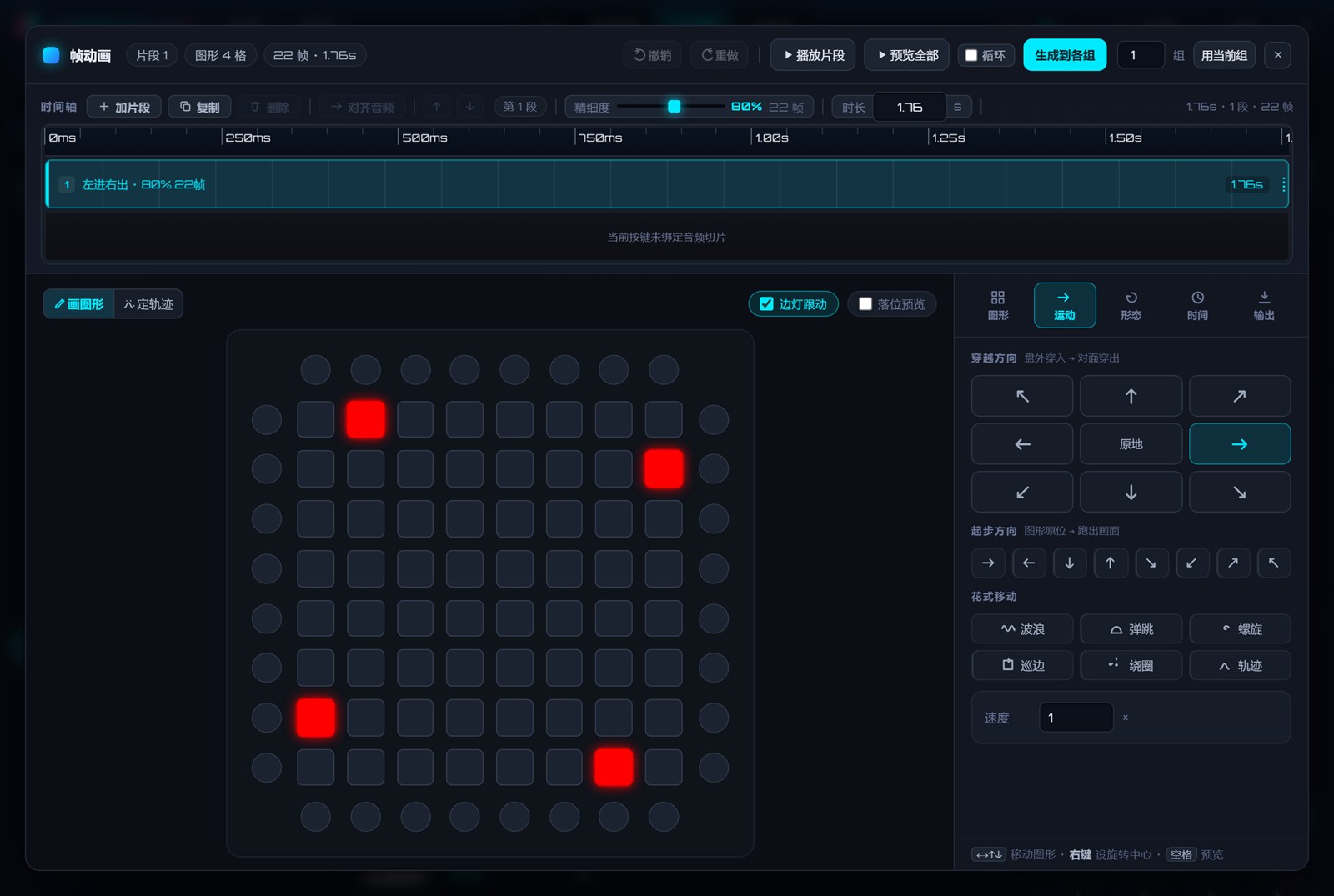
Task: Select the down-left pass-through direction arrow
Action: coord(1022,492)
